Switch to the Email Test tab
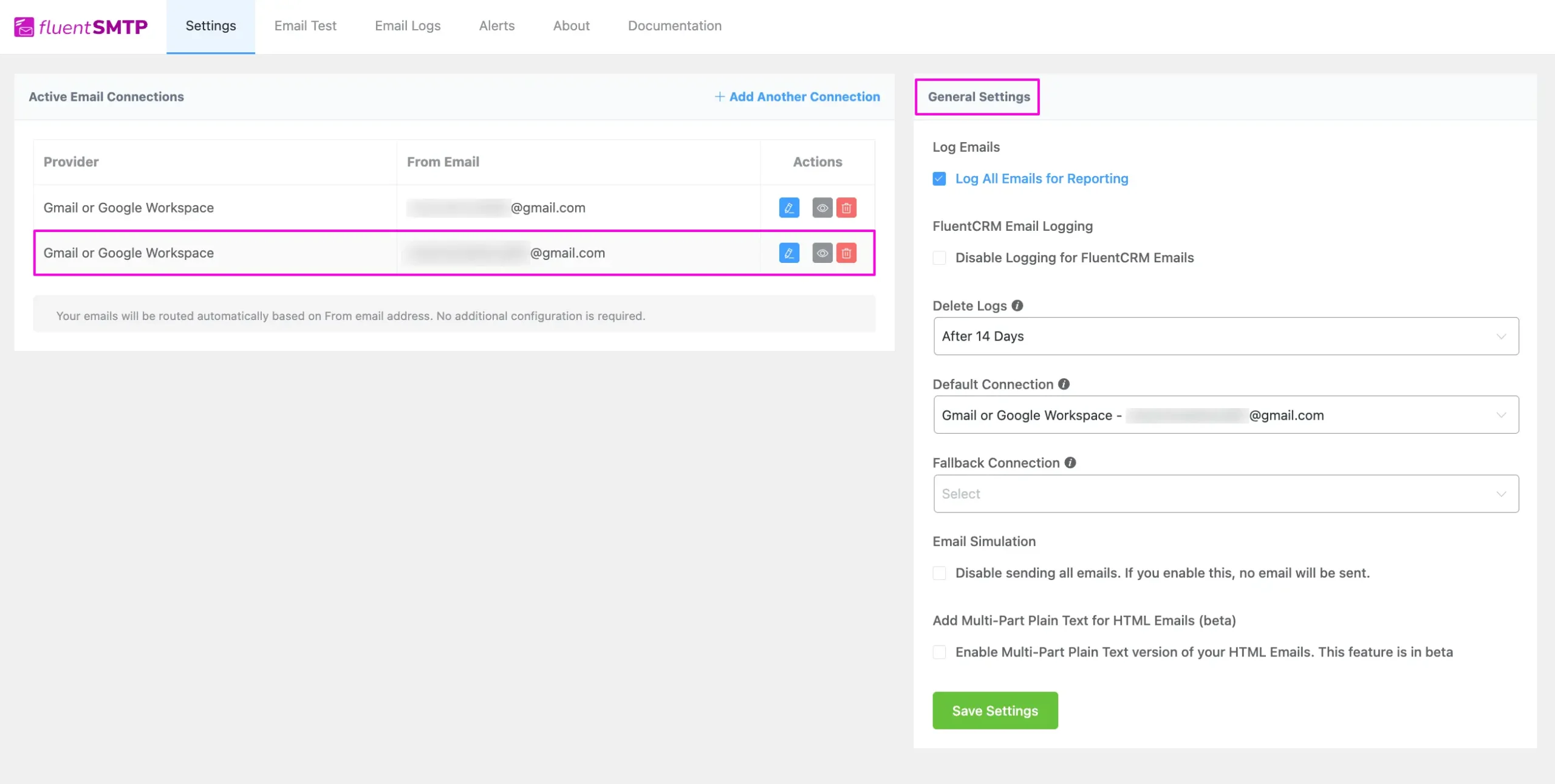Viewport: 1555px width, 784px height. click(305, 26)
